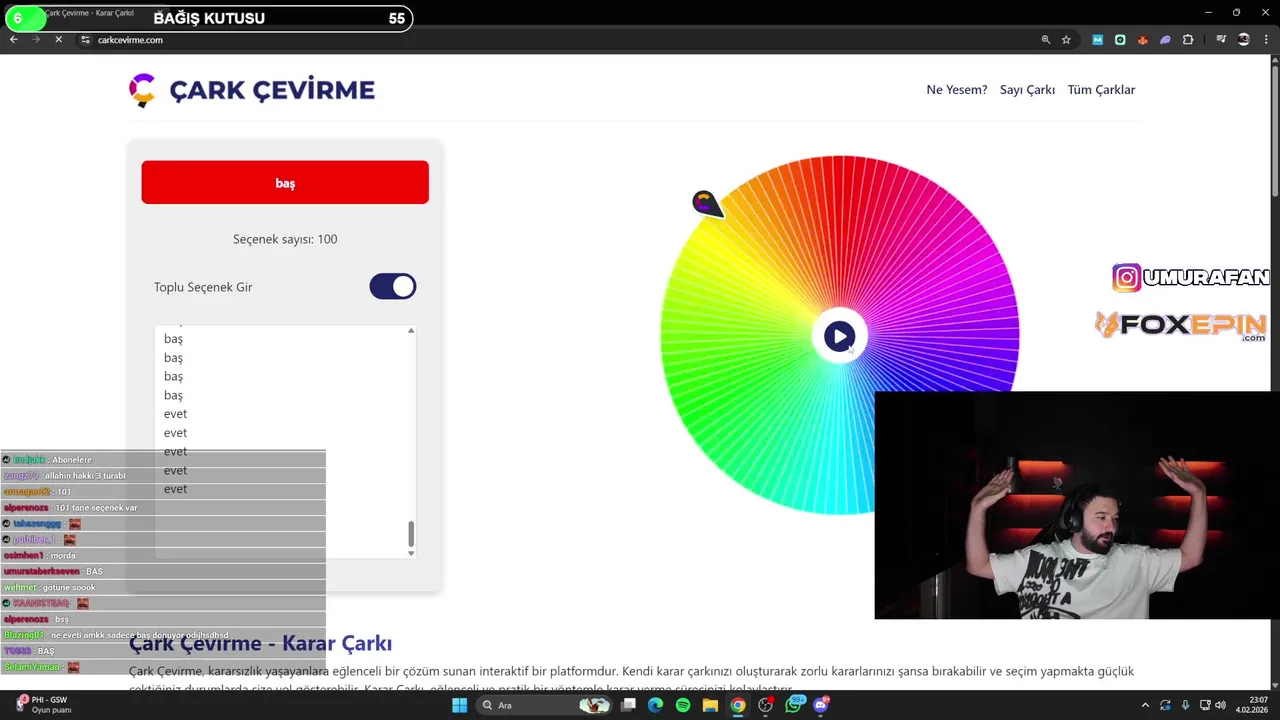The width and height of the screenshot is (1280, 720).
Task: Open File Explorer from the taskbar
Action: coord(710,705)
